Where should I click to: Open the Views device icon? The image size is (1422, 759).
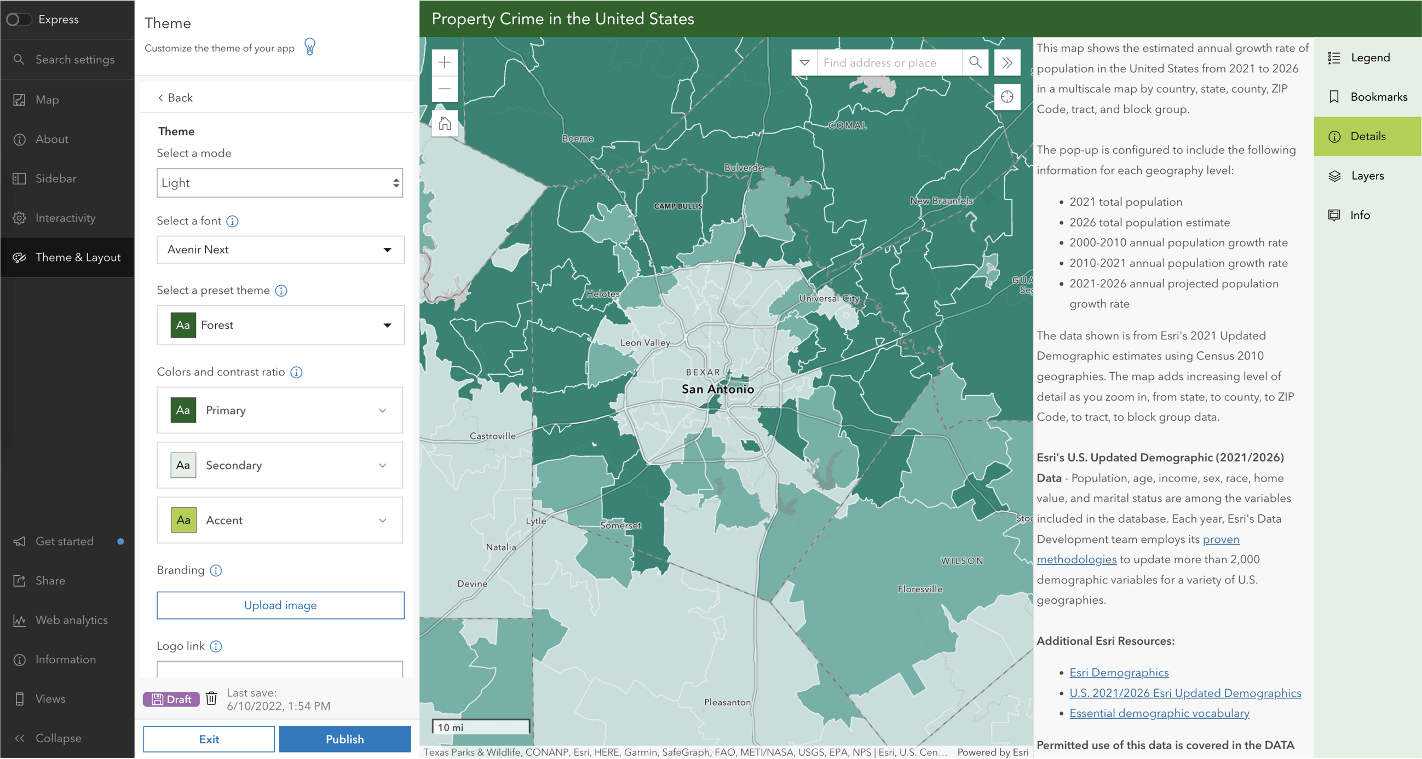(19, 699)
